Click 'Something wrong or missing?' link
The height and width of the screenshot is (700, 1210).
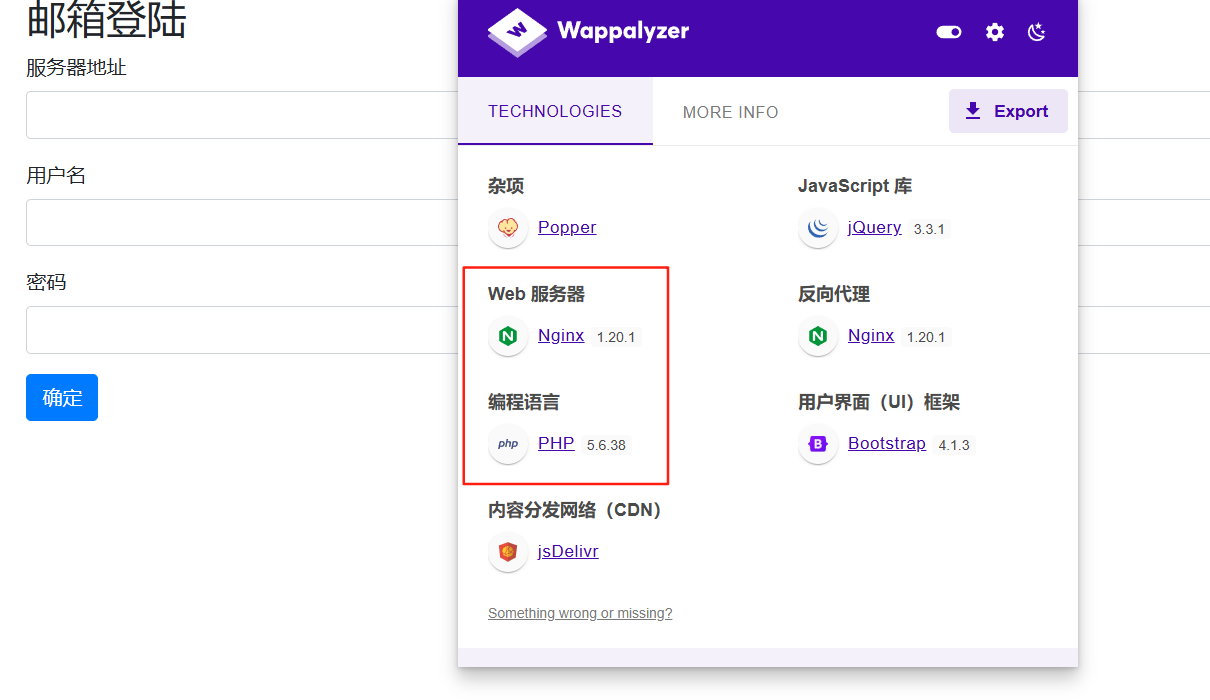click(580, 613)
